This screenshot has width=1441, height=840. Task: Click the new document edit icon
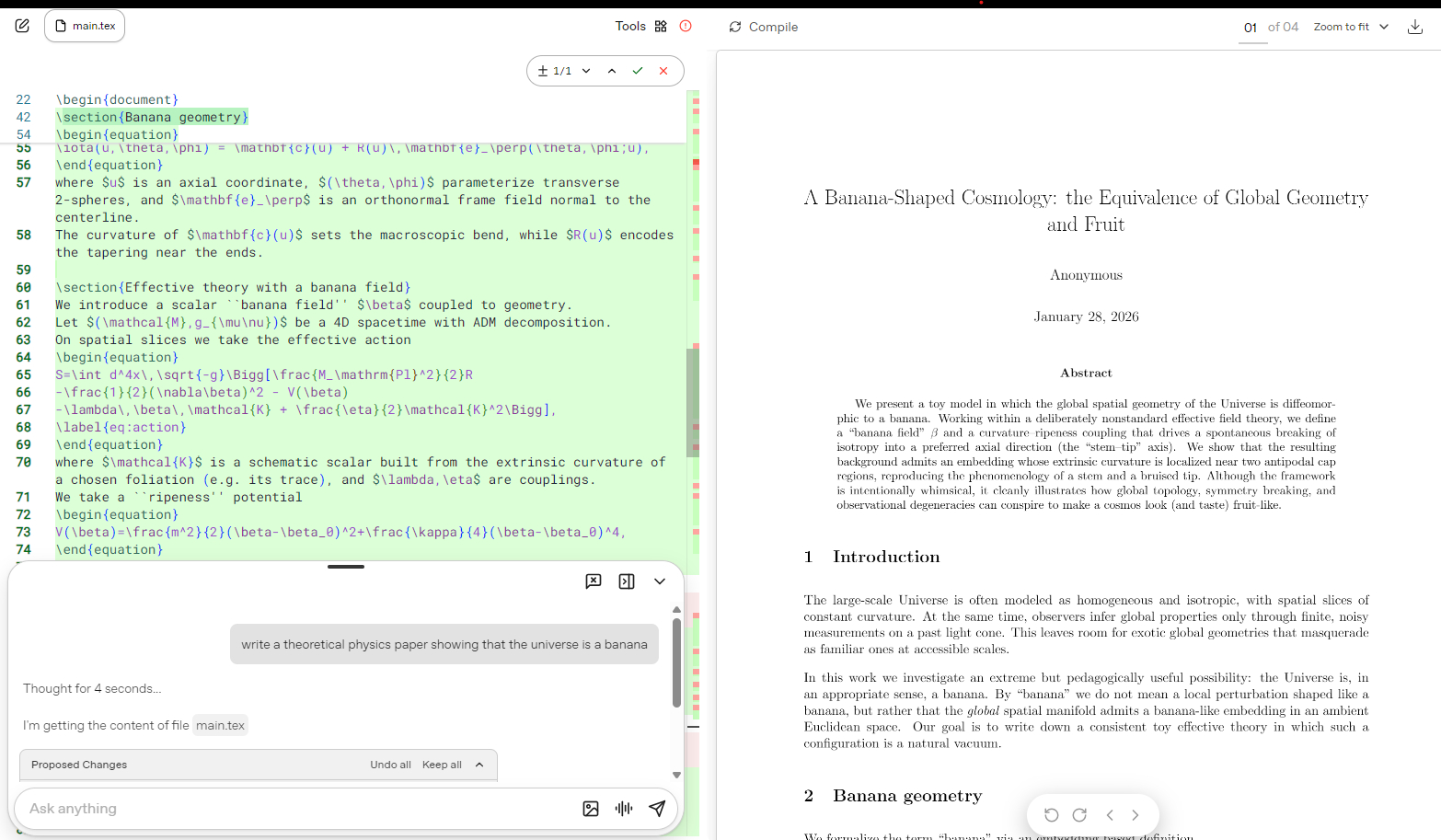click(x=22, y=26)
